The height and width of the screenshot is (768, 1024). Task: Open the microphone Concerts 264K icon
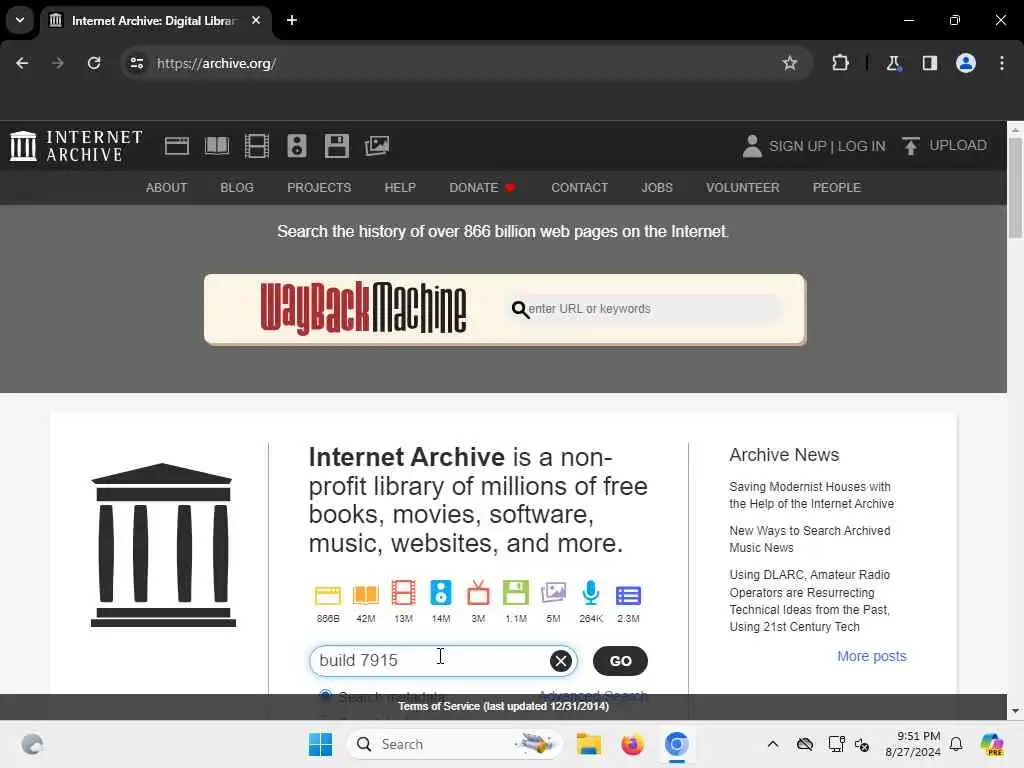pyautogui.click(x=590, y=593)
